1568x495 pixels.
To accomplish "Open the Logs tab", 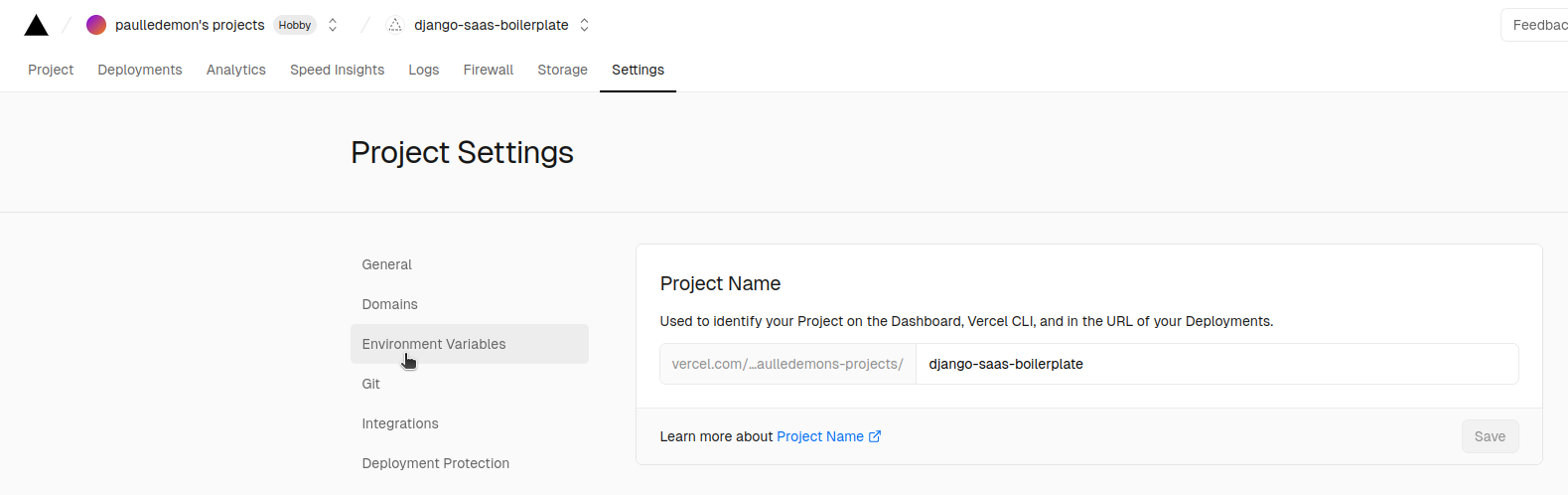I will click(424, 70).
